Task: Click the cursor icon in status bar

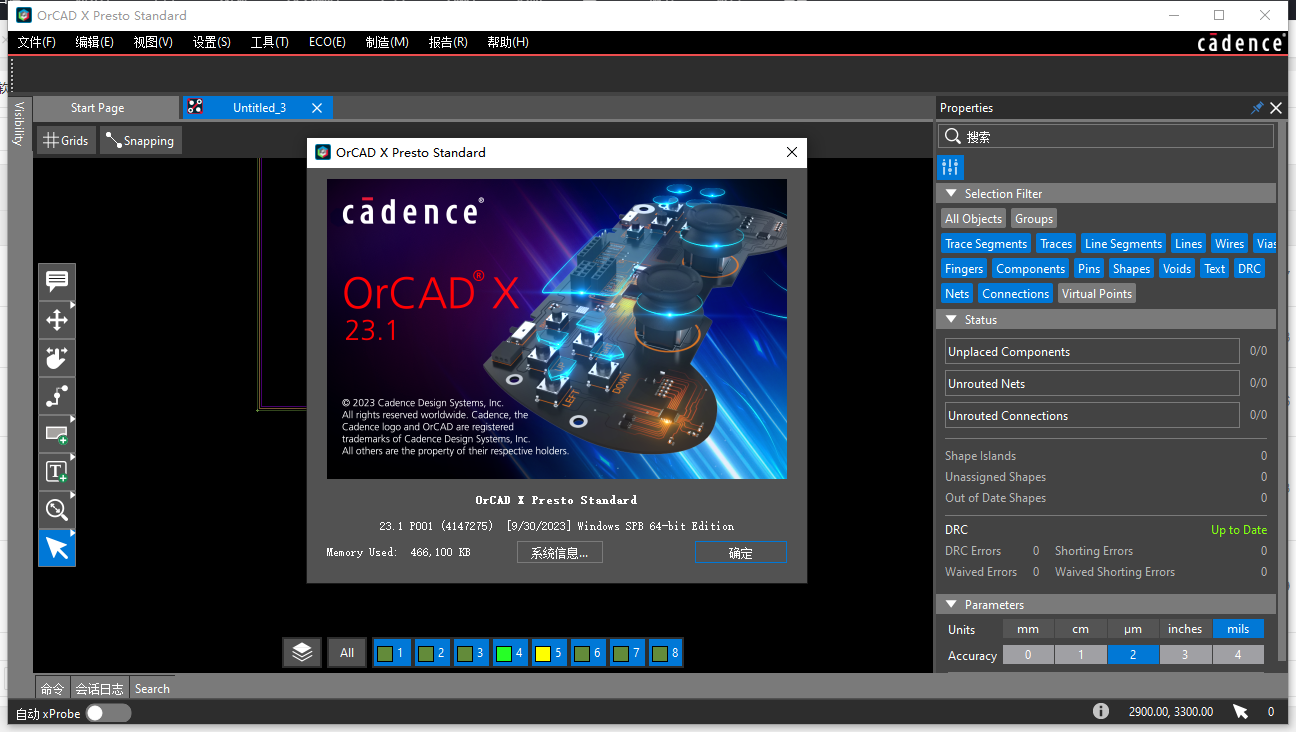Action: 1241,711
